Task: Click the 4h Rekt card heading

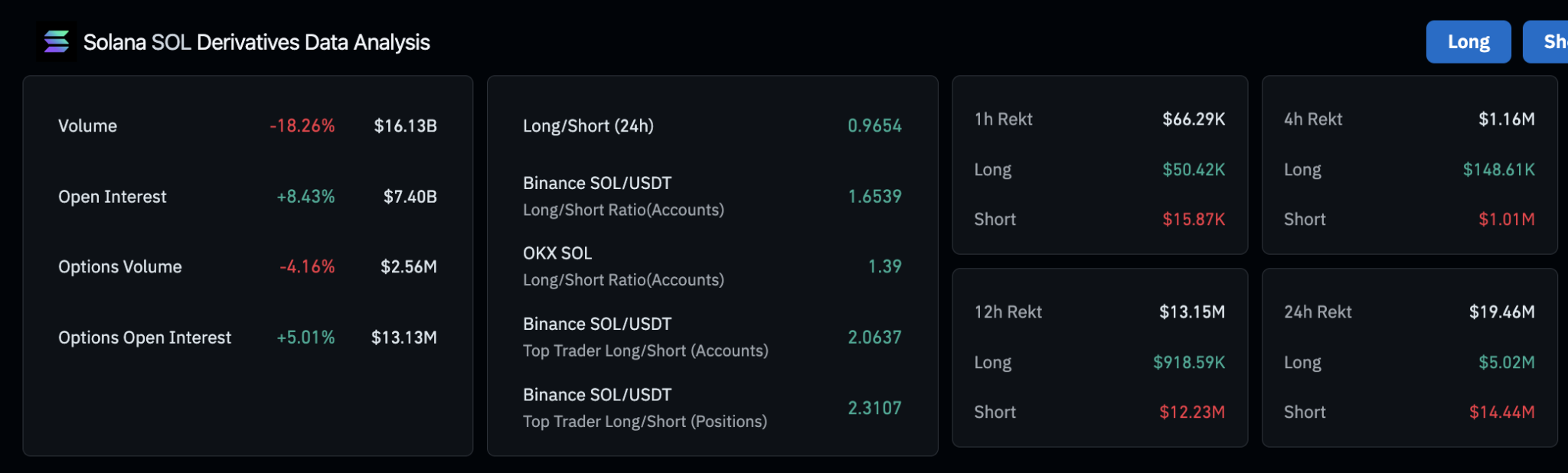Action: tap(1313, 119)
